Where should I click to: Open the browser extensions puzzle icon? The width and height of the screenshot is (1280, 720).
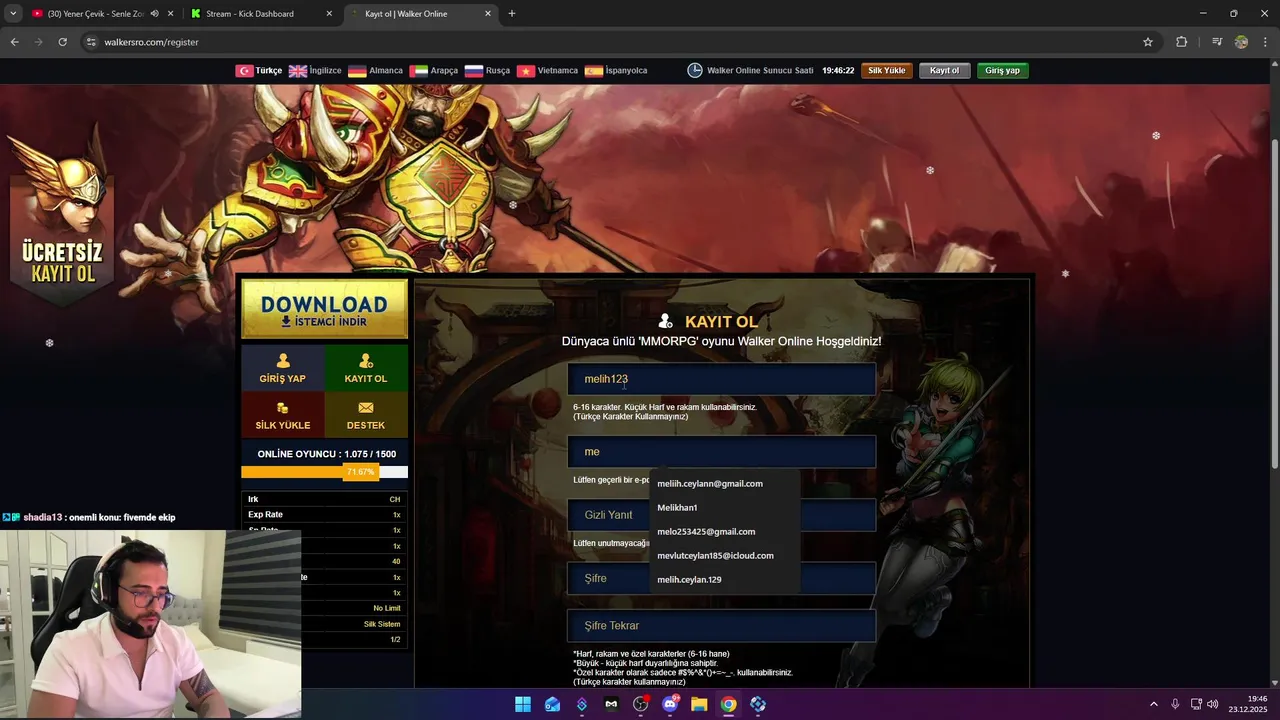pos(1182,42)
